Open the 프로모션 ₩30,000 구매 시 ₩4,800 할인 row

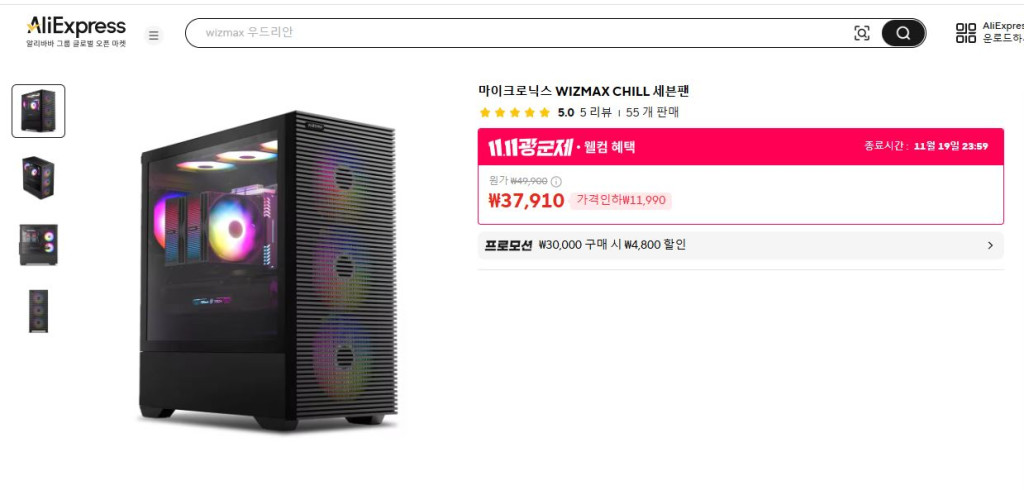point(741,246)
